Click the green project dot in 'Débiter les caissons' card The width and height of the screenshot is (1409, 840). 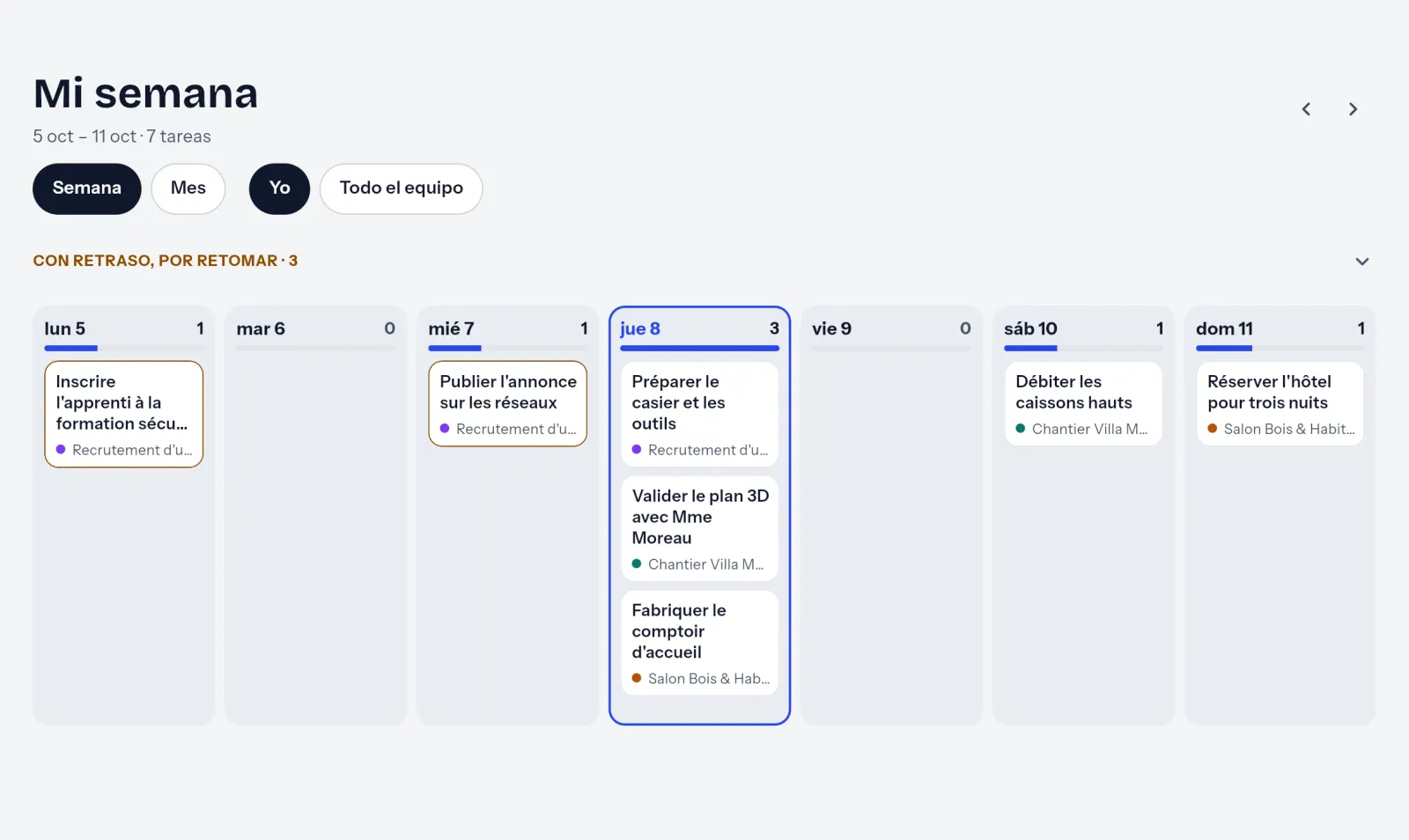[x=1021, y=429]
